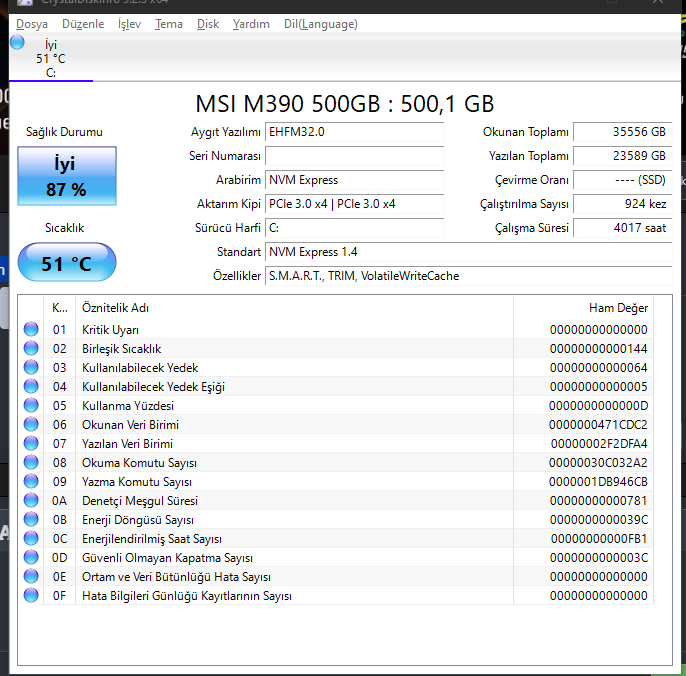Click the Standart field NVM Express 1.4
686x676 pixels.
pyautogui.click(x=469, y=252)
